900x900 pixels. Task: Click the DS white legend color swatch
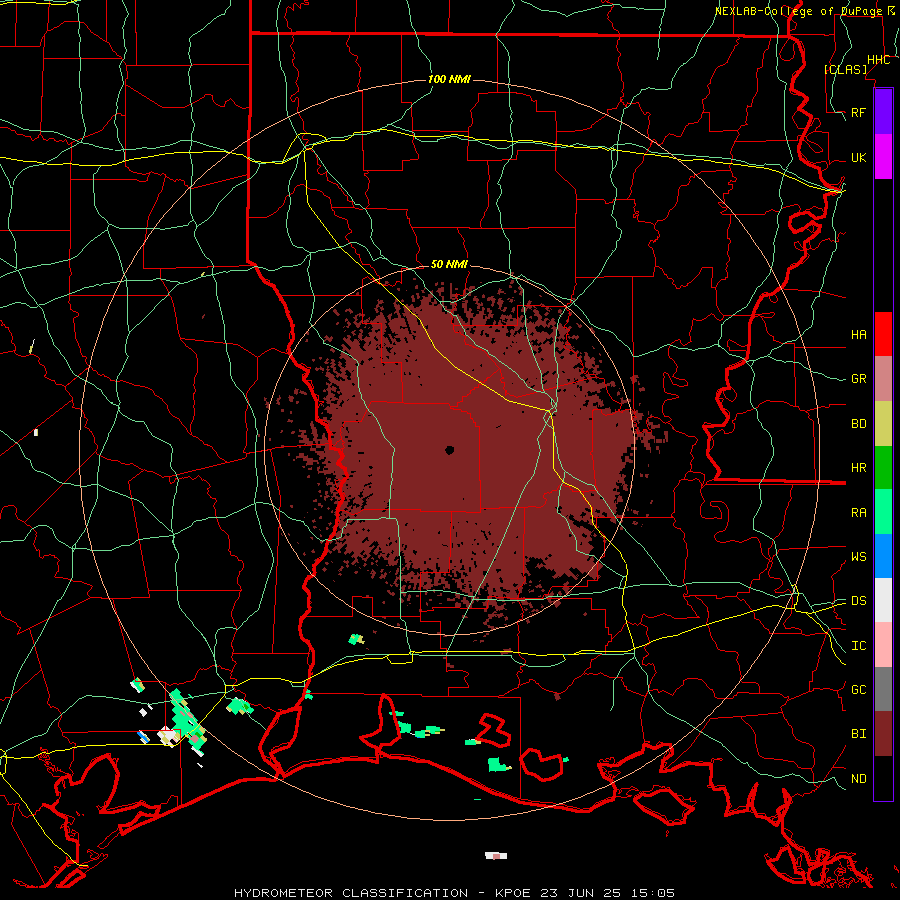point(883,600)
